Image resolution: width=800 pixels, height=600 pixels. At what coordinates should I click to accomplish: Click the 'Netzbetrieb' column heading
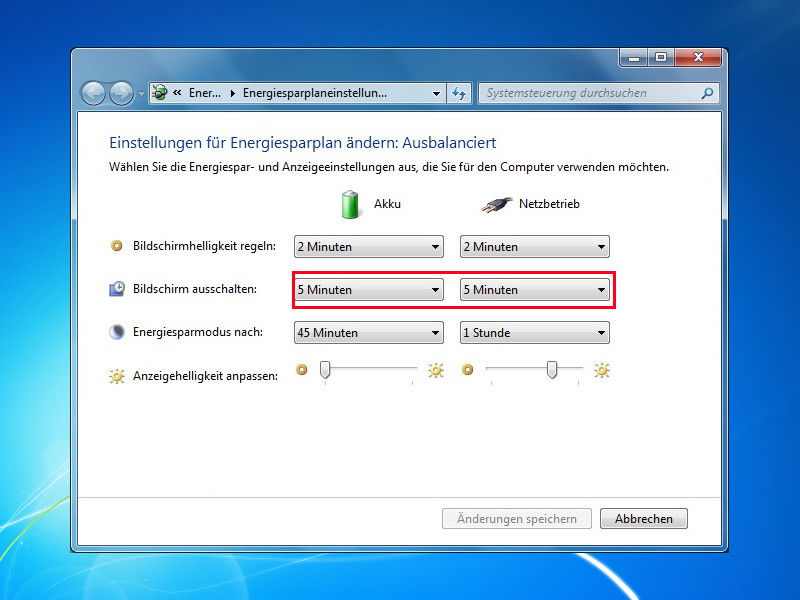[549, 204]
